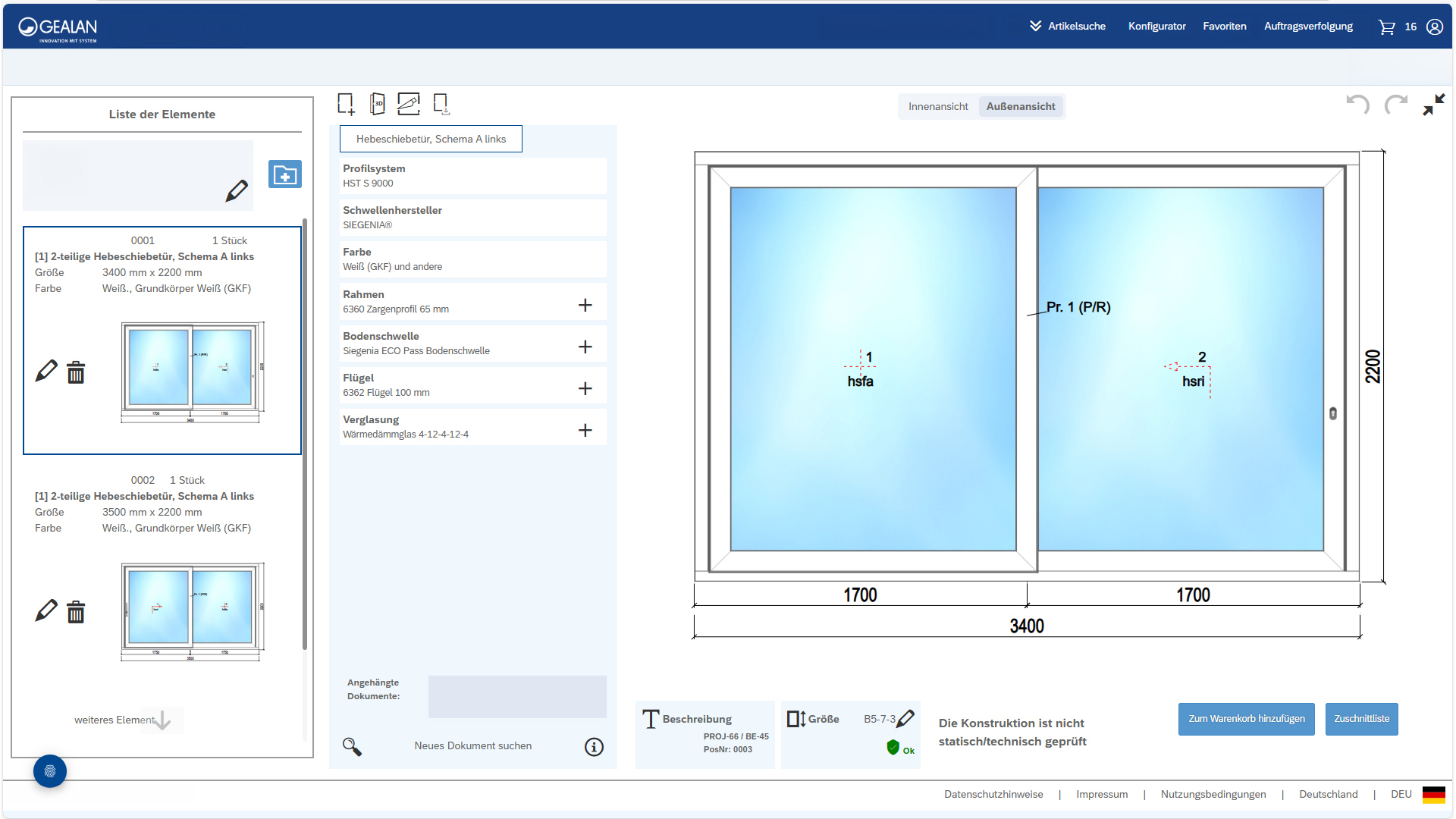Click the add folder icon
Screen dimensions: 1456x819
(x=285, y=174)
